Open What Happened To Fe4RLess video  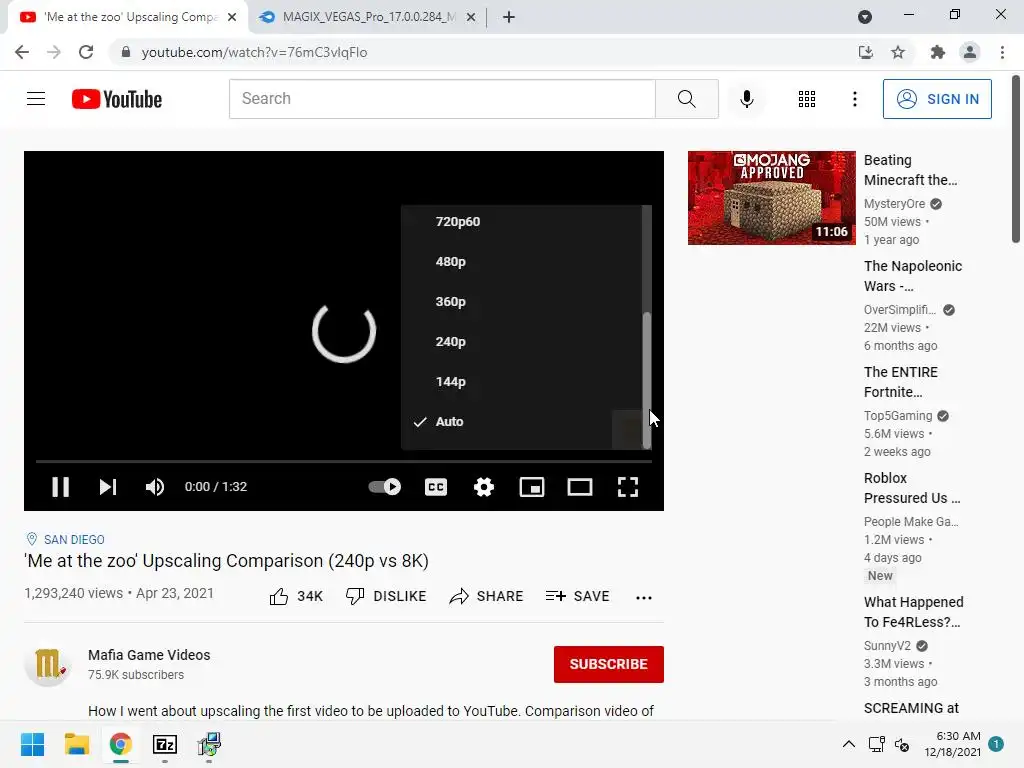914,612
